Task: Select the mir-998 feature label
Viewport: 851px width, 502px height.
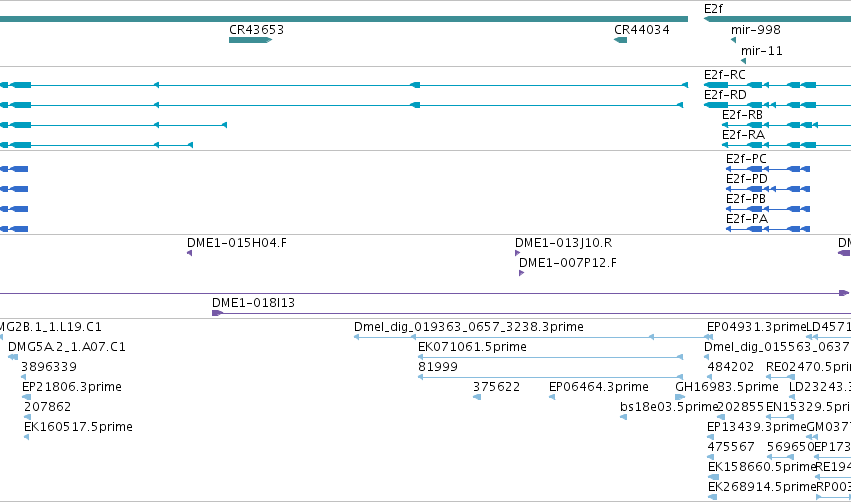Action: pyautogui.click(x=755, y=30)
